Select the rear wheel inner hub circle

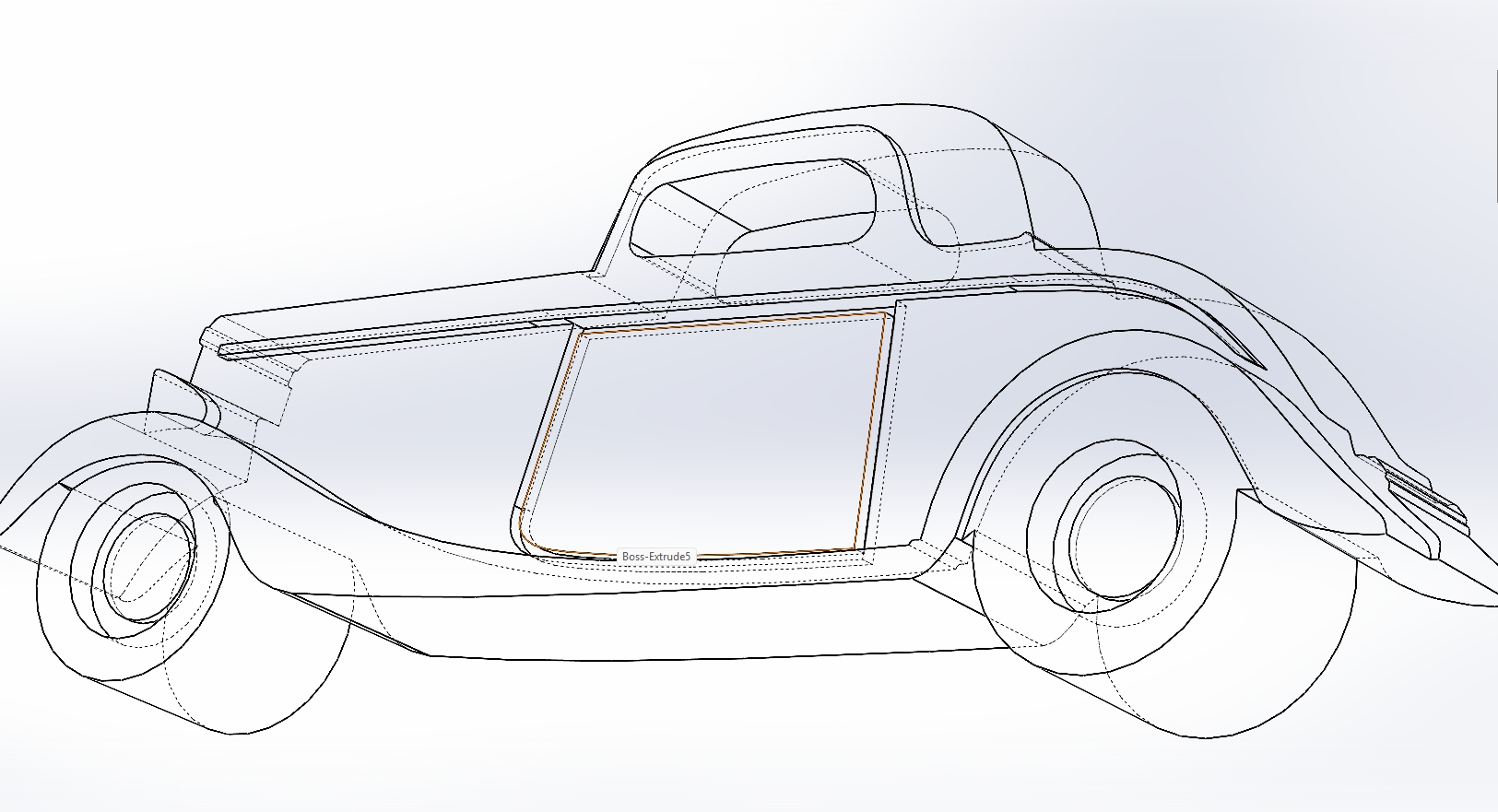[1125, 538]
